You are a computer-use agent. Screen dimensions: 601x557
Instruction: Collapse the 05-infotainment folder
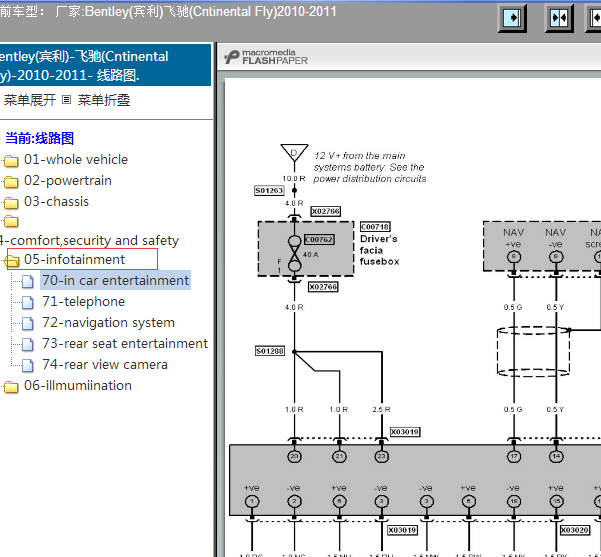click(74, 260)
